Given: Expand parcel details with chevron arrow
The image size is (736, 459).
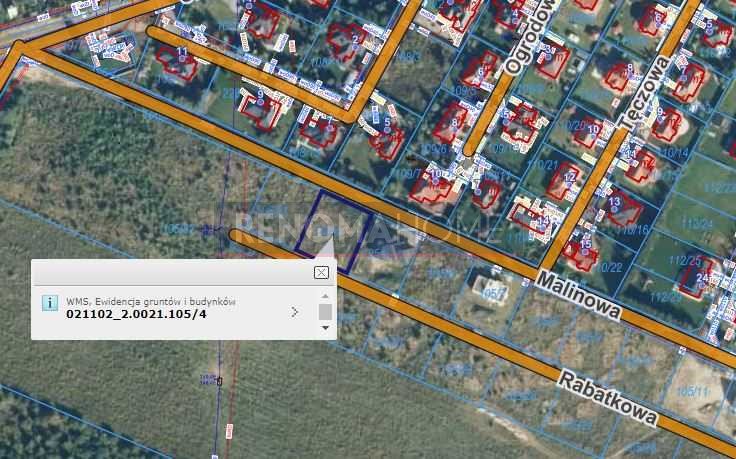Looking at the screenshot, I should point(294,312).
